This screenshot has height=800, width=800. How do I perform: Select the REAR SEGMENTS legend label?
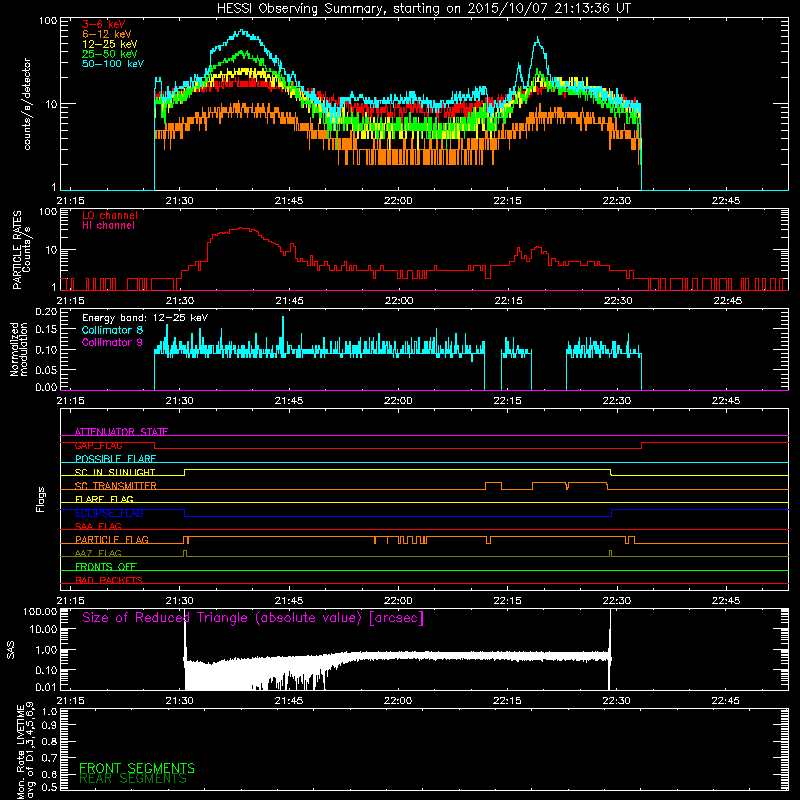(133, 779)
